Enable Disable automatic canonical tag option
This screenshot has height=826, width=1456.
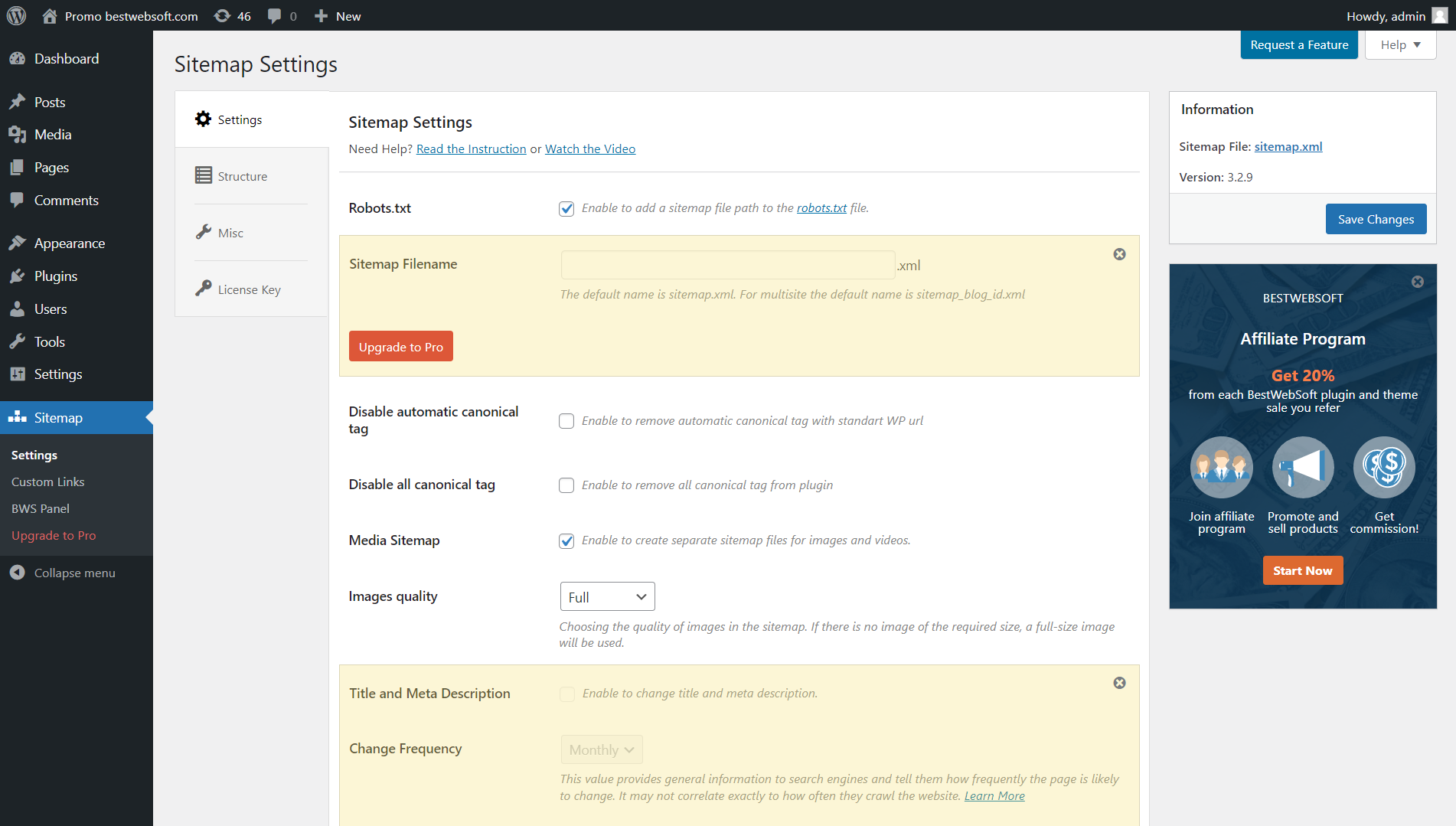pos(566,420)
